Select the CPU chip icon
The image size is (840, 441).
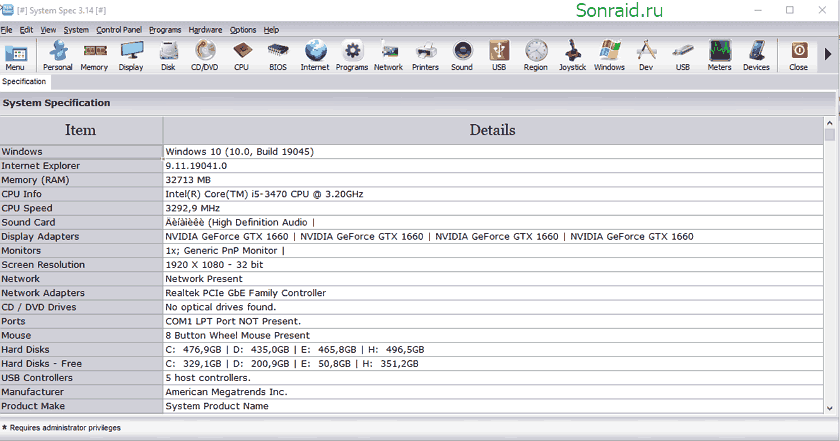point(242,56)
